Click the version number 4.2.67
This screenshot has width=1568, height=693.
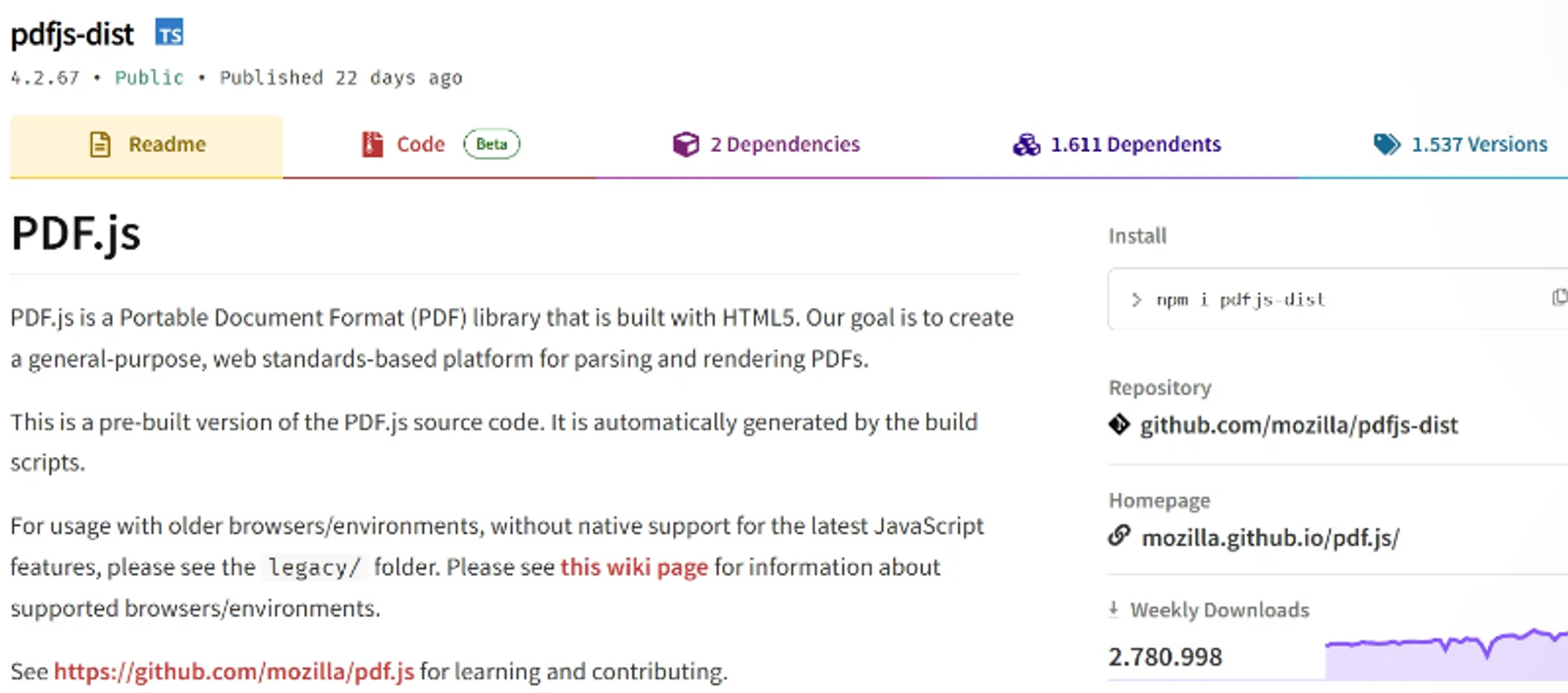[45, 78]
